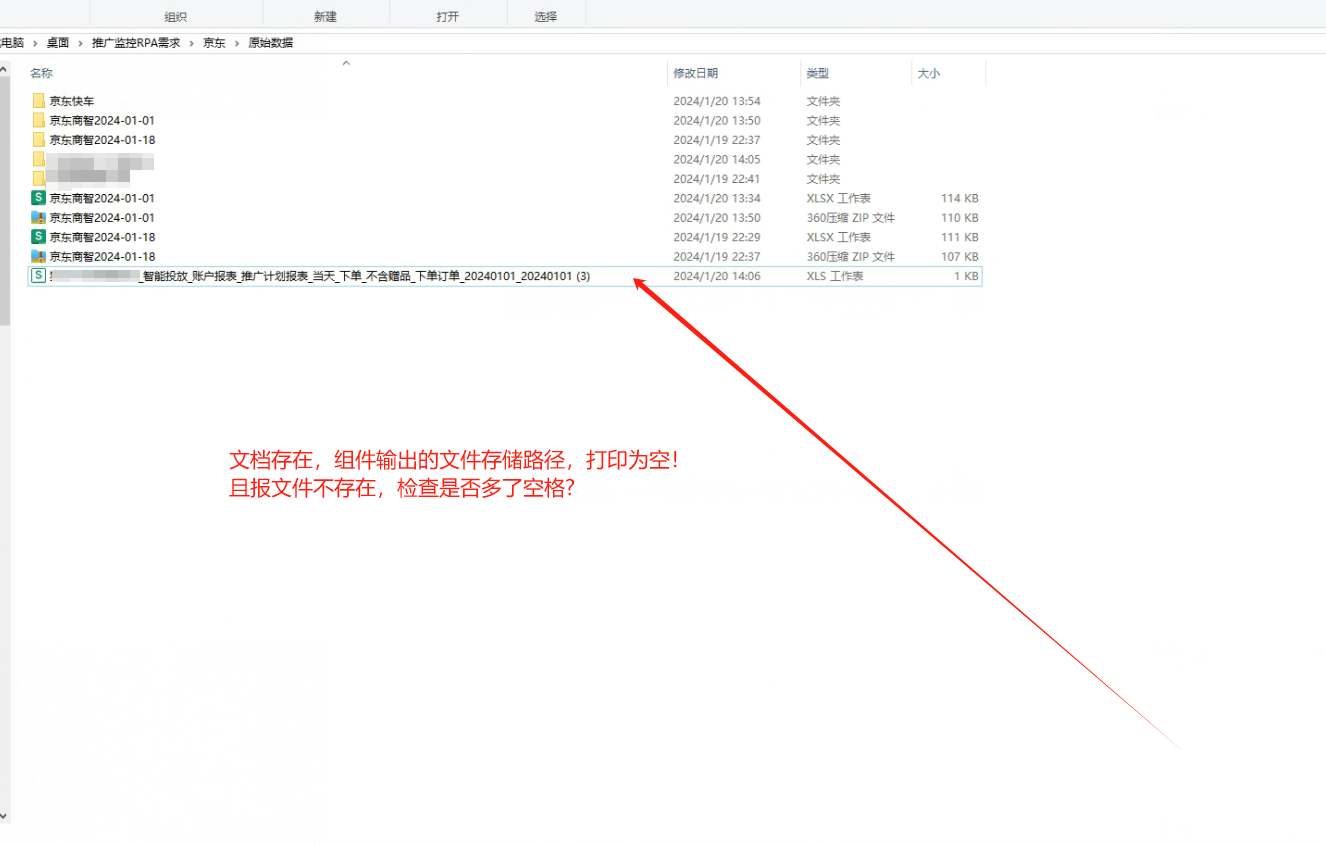This screenshot has height=844, width=1326.
Task: Click the navigation pane scrollbar down arrow
Action: 5,815
